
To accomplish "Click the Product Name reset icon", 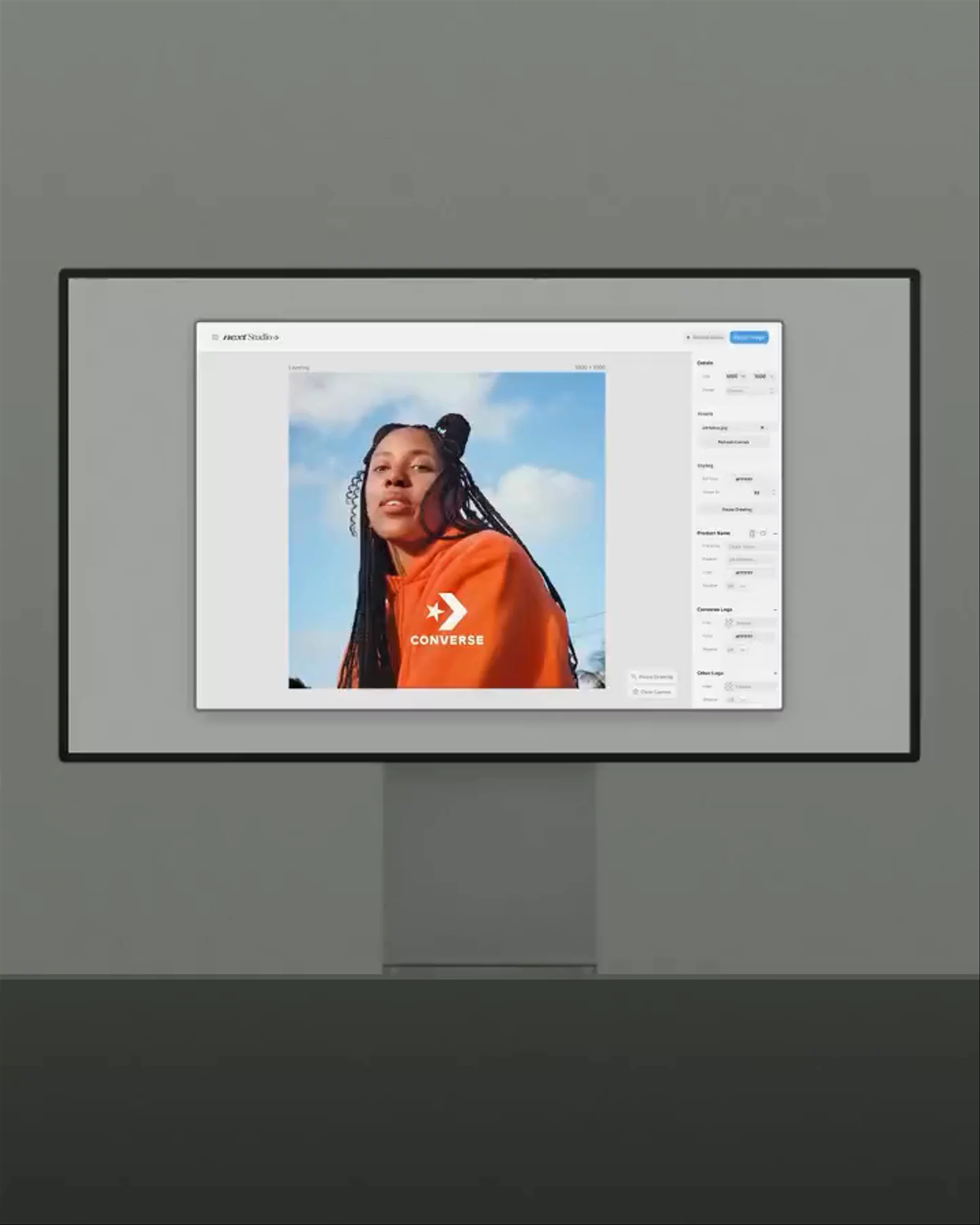I will pyautogui.click(x=763, y=533).
